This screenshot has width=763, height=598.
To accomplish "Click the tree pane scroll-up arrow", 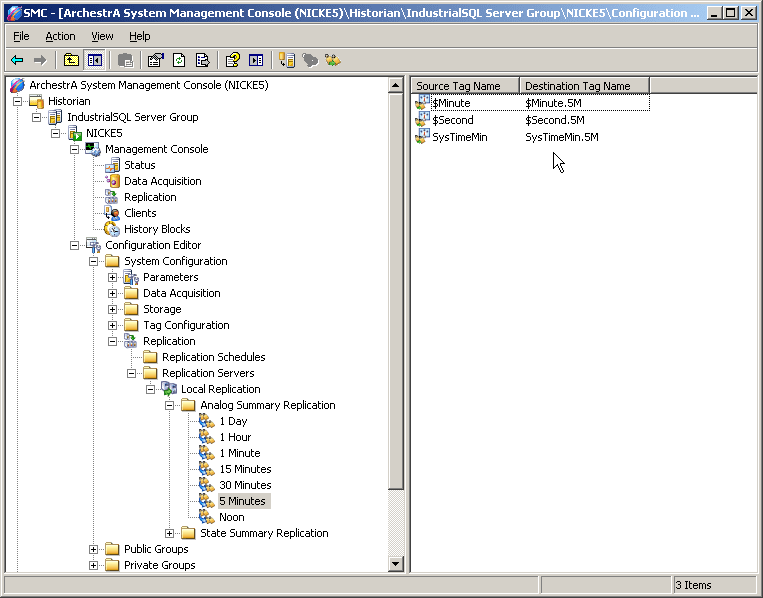I will coord(396,86).
